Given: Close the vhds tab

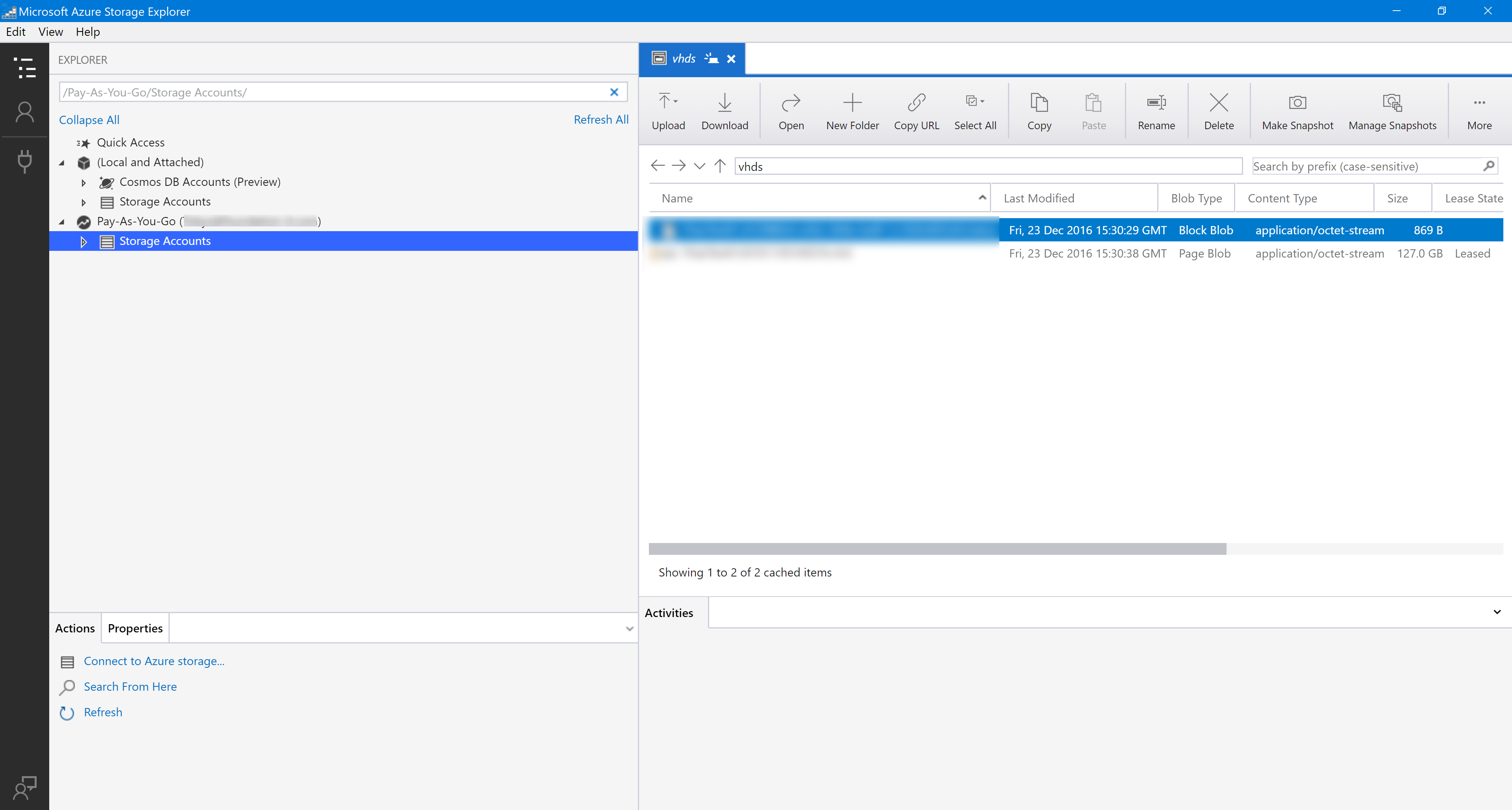Looking at the screenshot, I should [731, 59].
